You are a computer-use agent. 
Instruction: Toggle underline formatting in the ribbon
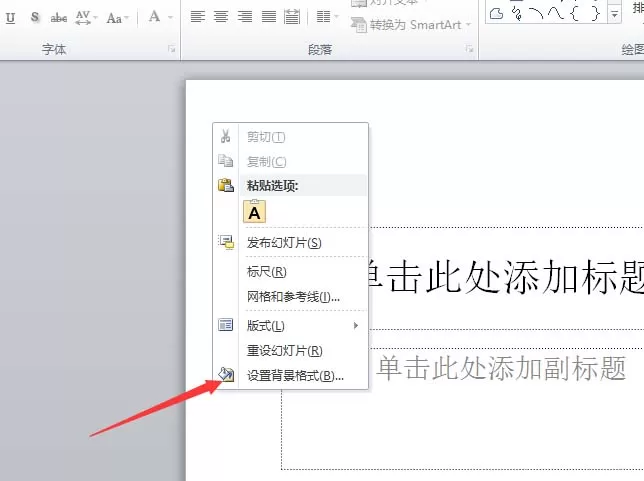(x=11, y=18)
